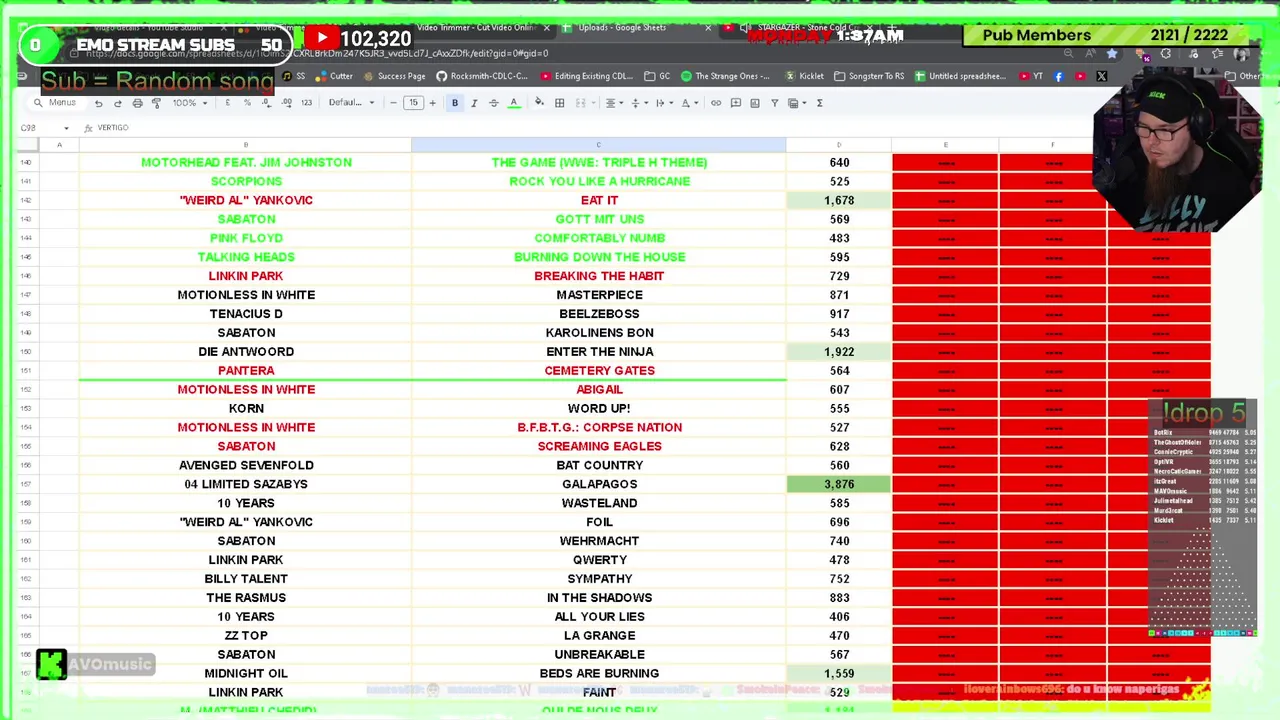This screenshot has width=1280, height=720.
Task: Select the ENTER THE NINJA cell
Action: 599,352
